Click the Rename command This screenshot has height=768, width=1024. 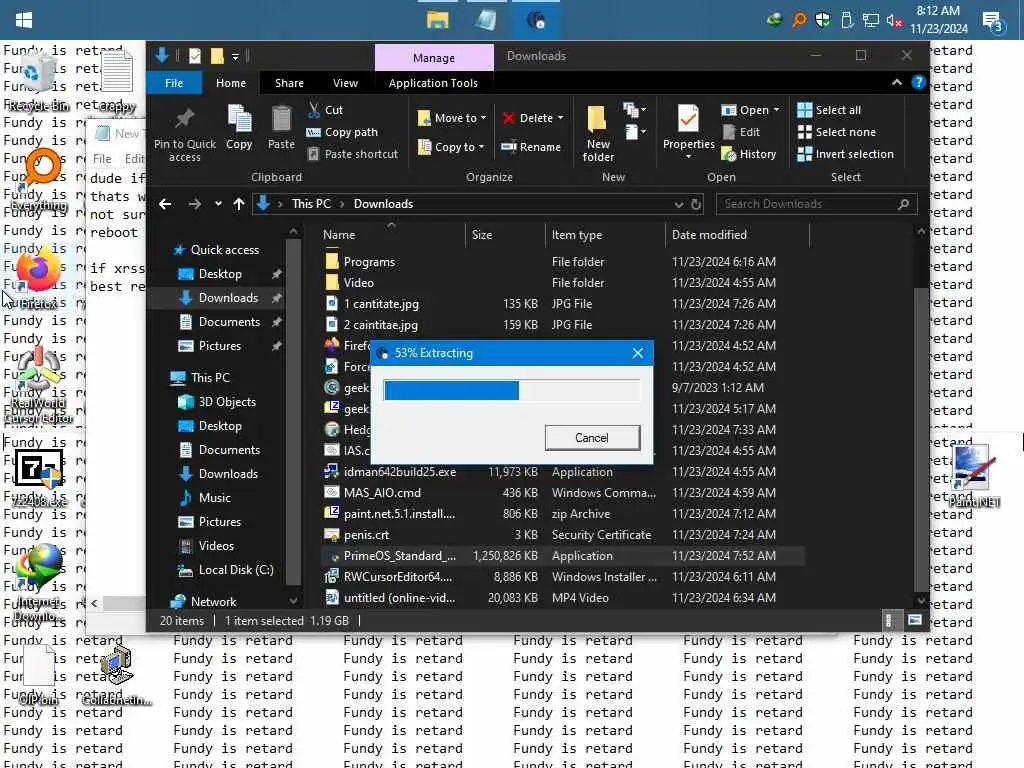pos(531,147)
